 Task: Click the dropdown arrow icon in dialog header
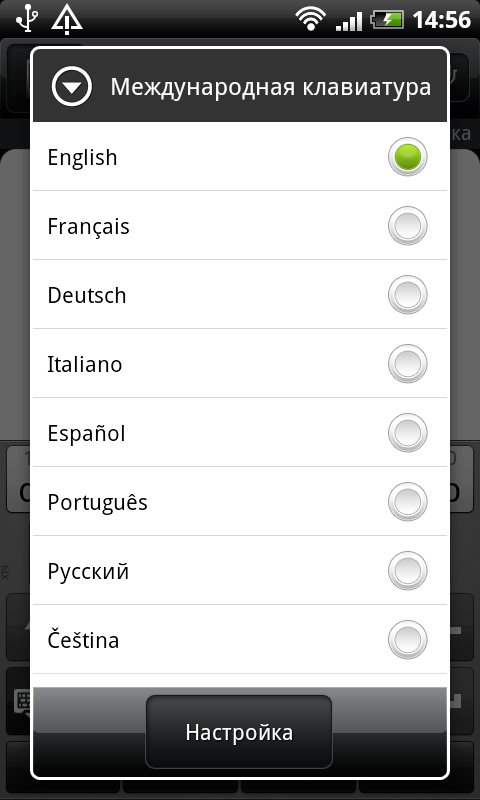coord(72,87)
